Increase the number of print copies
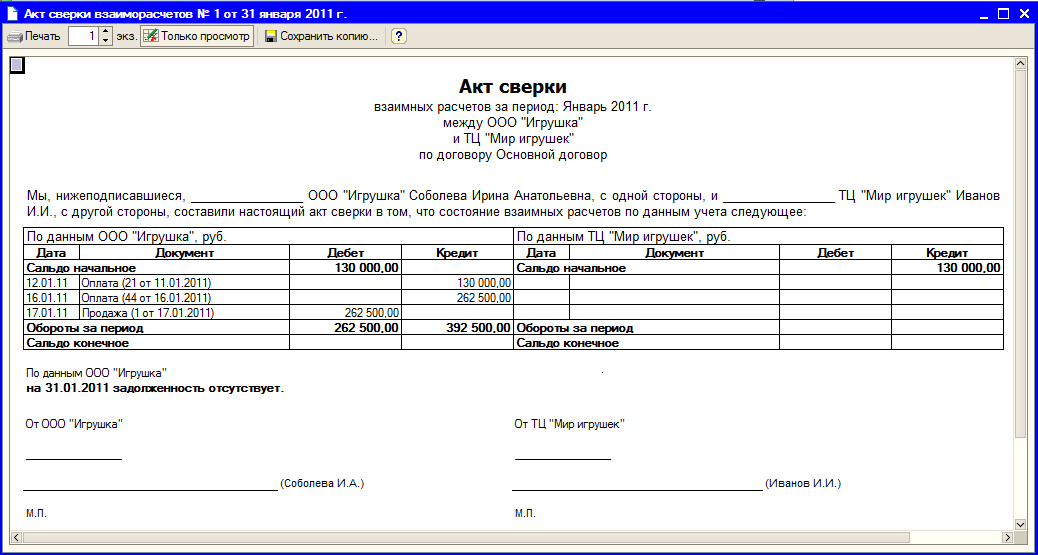The image size is (1038, 555). click(106, 32)
